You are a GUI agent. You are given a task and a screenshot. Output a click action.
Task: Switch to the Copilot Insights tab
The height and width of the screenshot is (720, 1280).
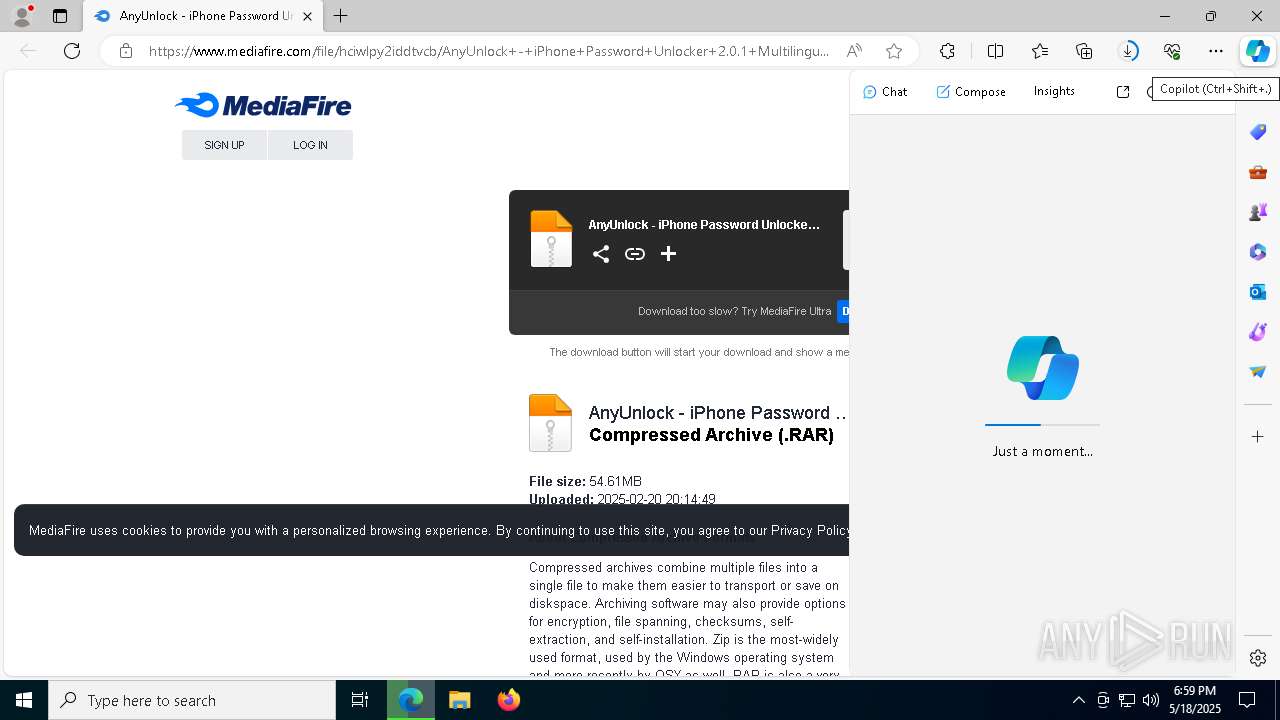click(1054, 91)
